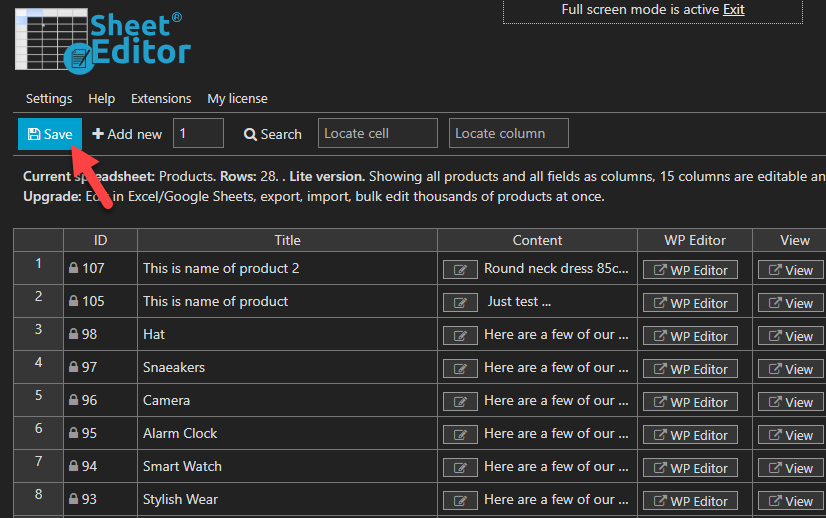Viewport: 826px width, 518px height.
Task: Open content editor icon in Camera row
Action: 460,402
